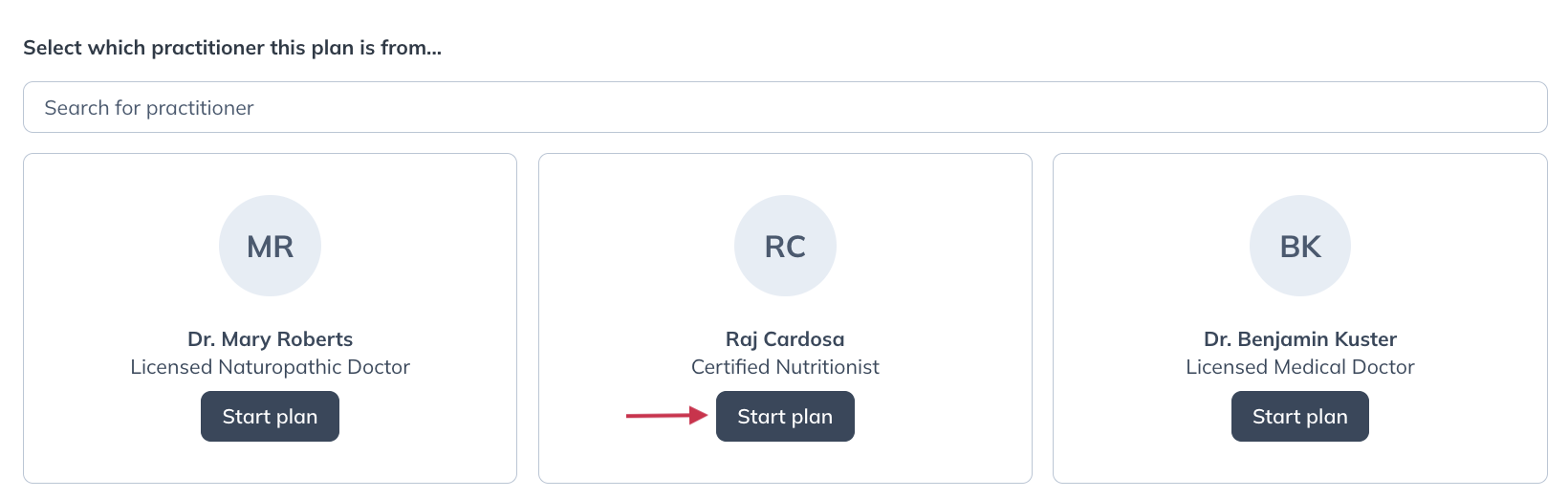Start plan with Dr. Mary Roberts
Viewport: 1568px width, 499px height.
[x=270, y=417]
